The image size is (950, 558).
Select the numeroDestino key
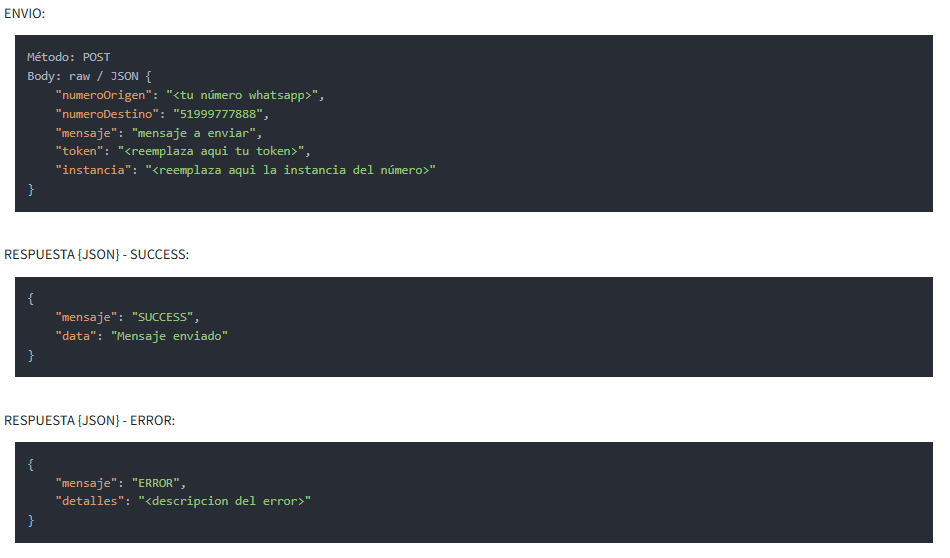[108, 114]
